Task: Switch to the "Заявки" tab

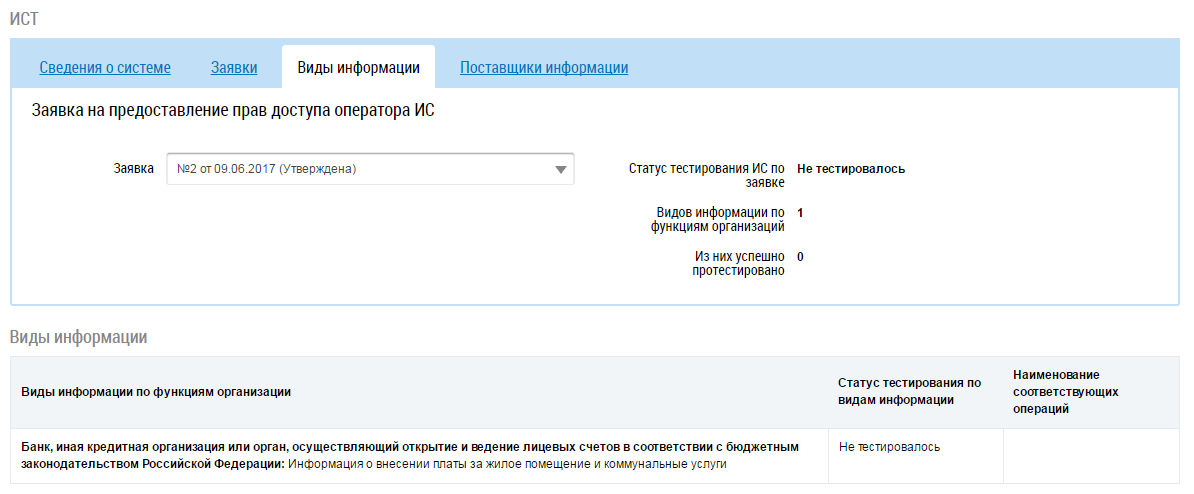Action: coord(234,68)
